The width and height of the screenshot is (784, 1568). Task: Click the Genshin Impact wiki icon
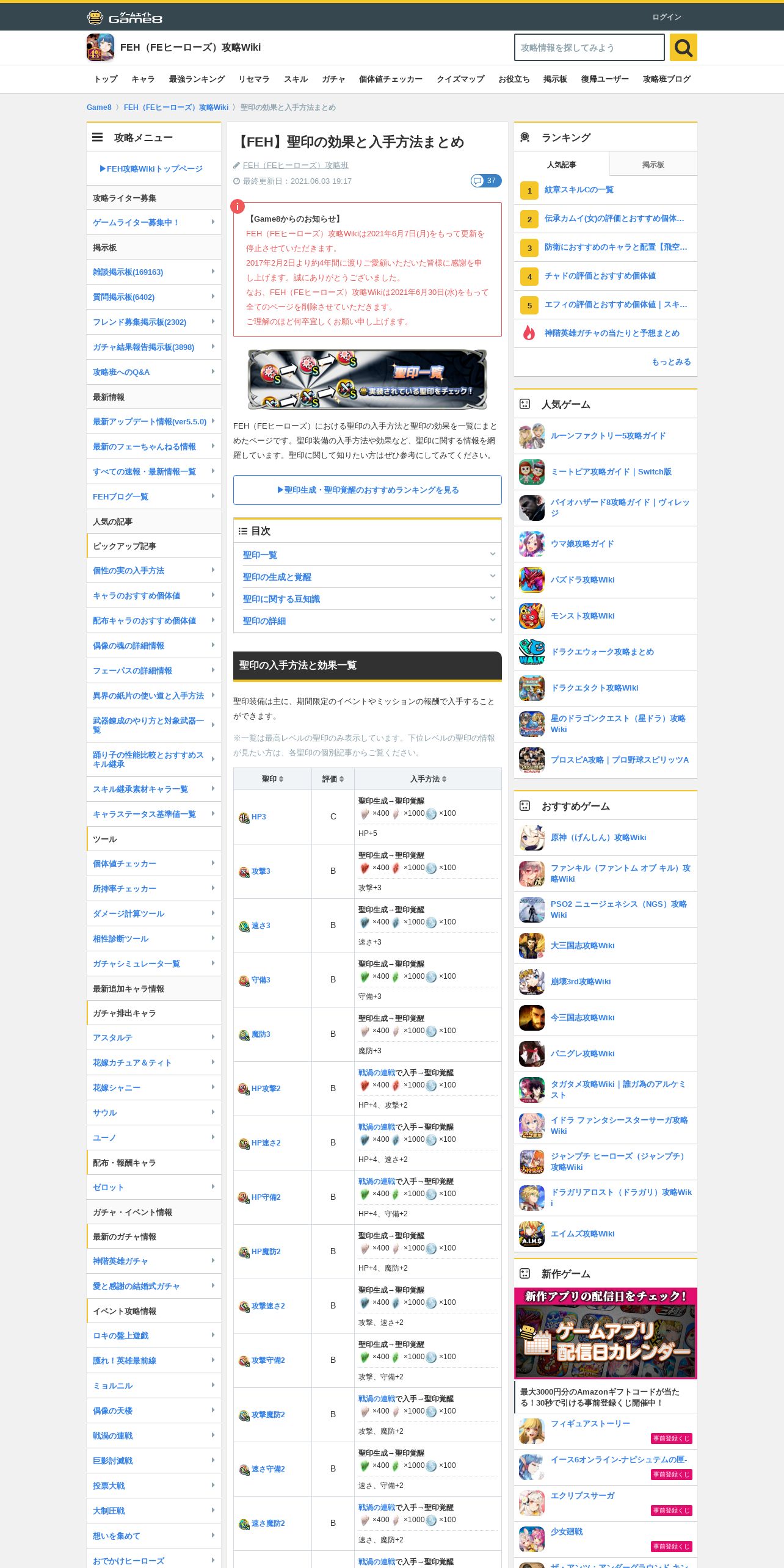point(532,838)
